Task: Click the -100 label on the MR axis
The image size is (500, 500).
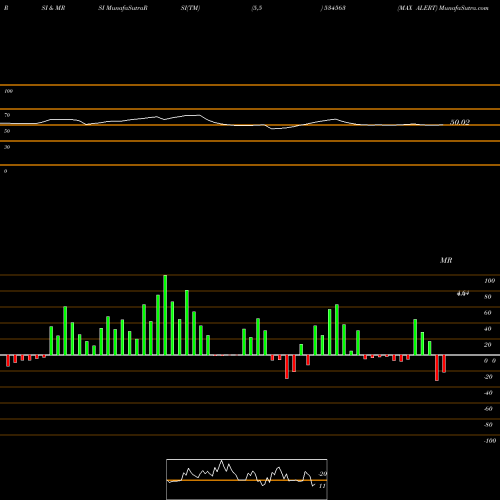Action: coord(490,441)
